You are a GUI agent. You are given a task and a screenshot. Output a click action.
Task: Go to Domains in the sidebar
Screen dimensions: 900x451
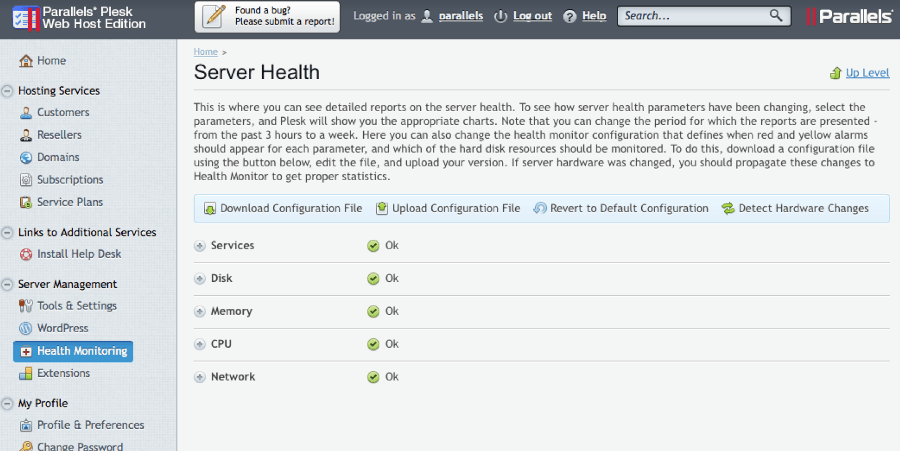click(x=58, y=157)
